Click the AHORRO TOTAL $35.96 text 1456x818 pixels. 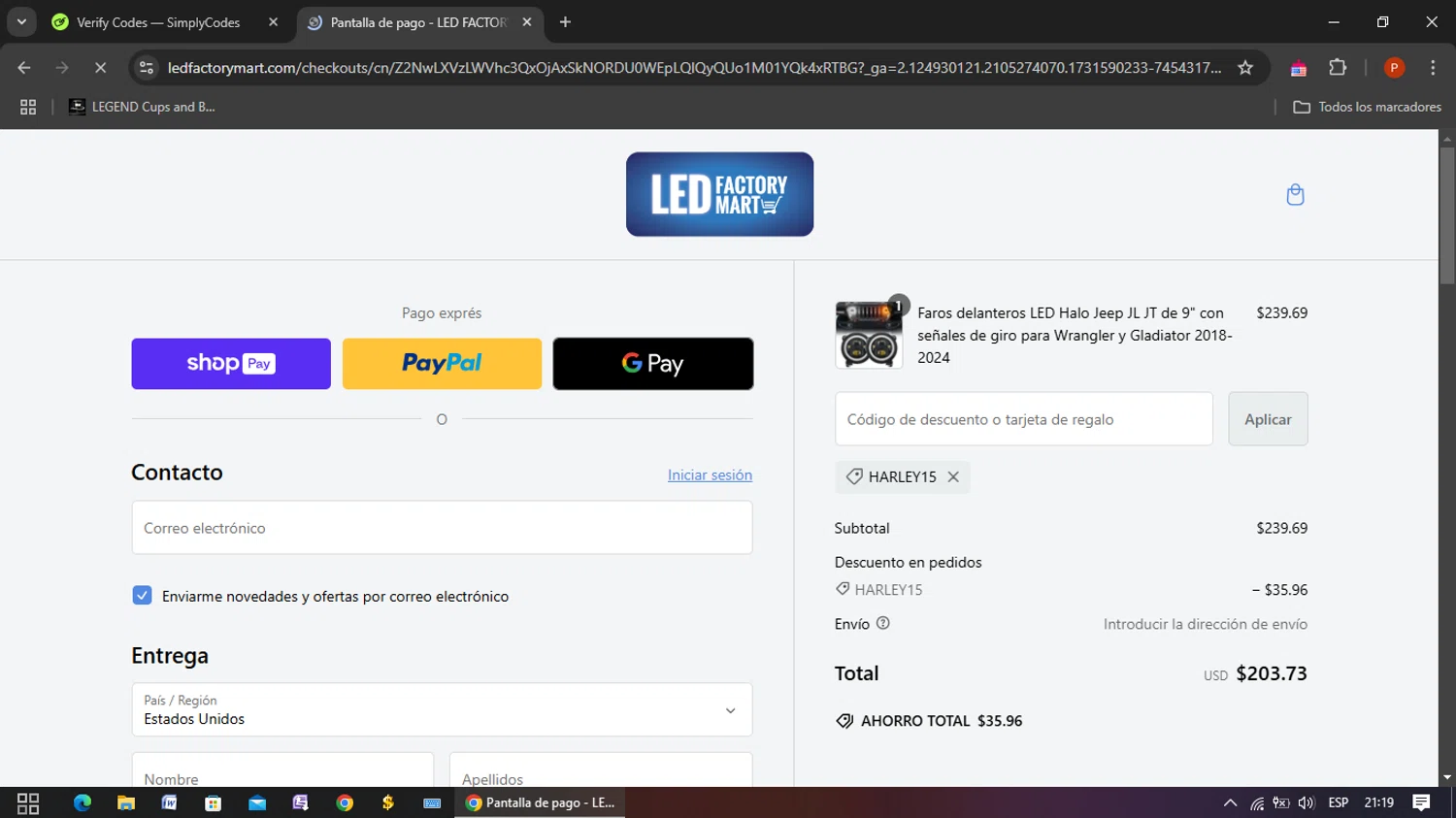pyautogui.click(x=942, y=721)
